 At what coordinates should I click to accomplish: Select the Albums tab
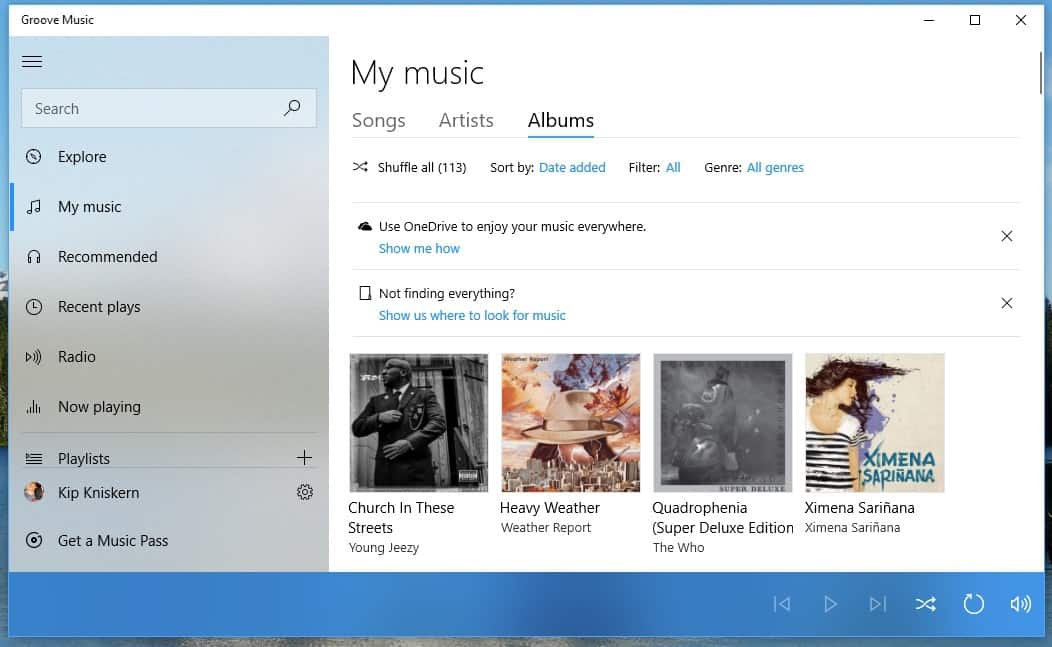coord(561,120)
